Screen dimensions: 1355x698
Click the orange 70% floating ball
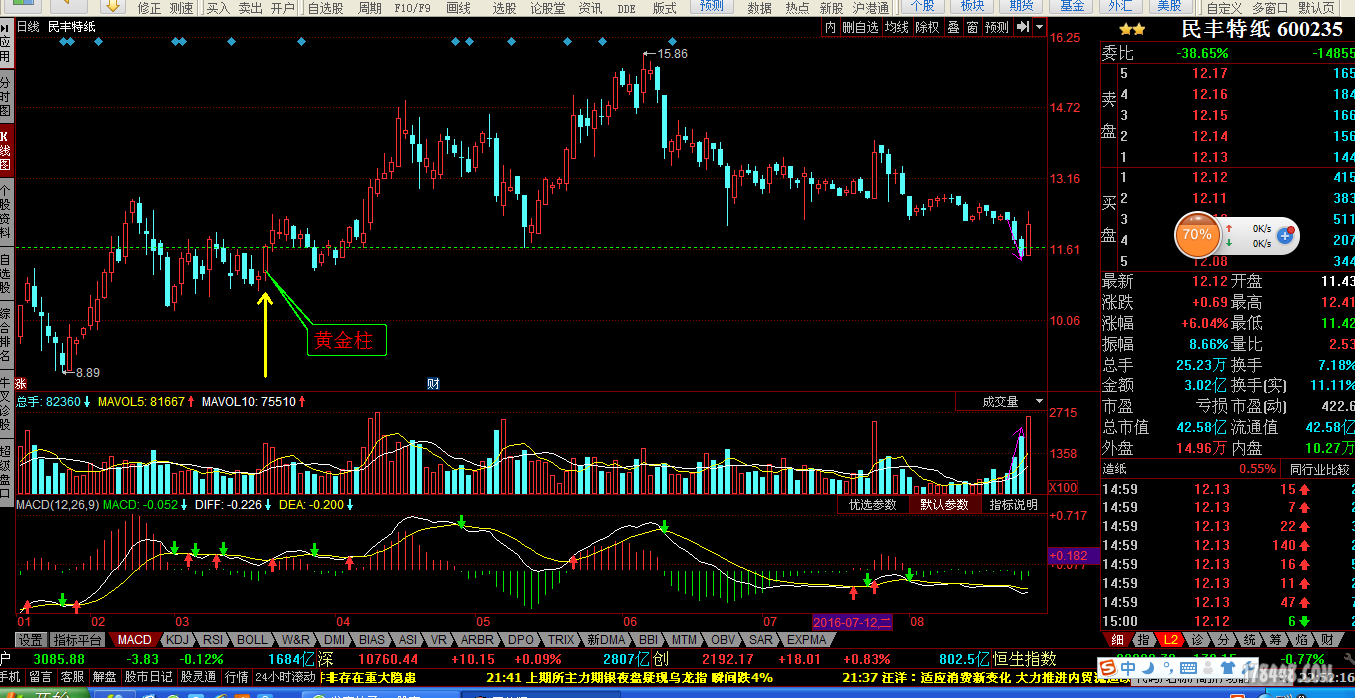(x=1197, y=235)
